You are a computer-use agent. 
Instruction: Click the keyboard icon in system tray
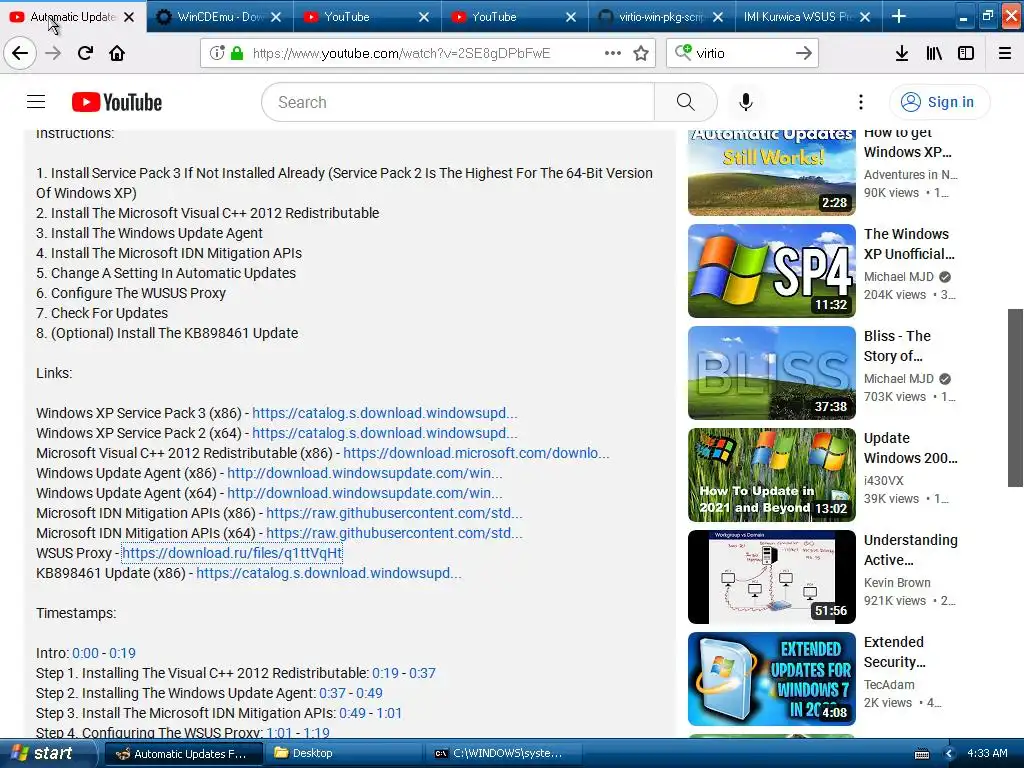tap(922, 754)
